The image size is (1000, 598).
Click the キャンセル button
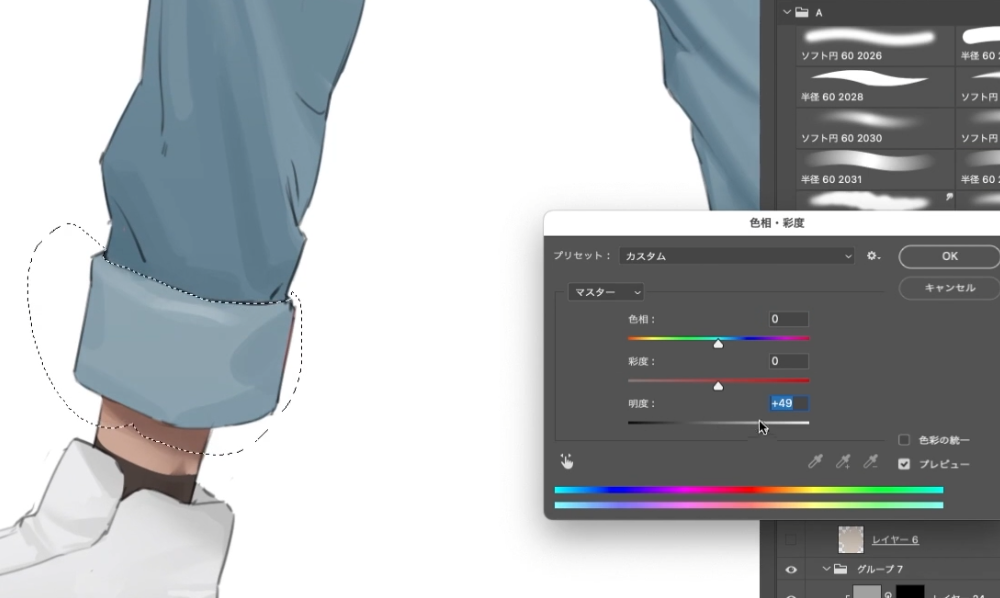click(x=949, y=288)
